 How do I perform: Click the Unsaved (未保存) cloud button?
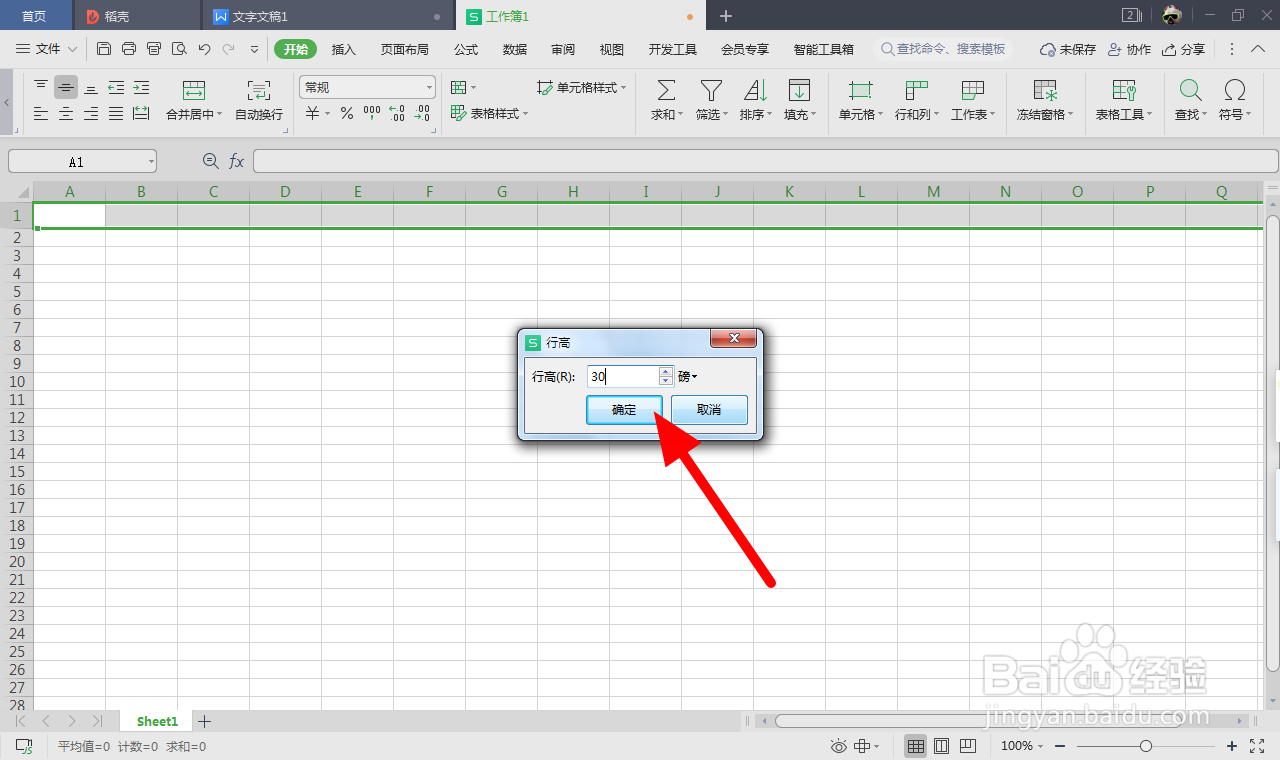1068,49
